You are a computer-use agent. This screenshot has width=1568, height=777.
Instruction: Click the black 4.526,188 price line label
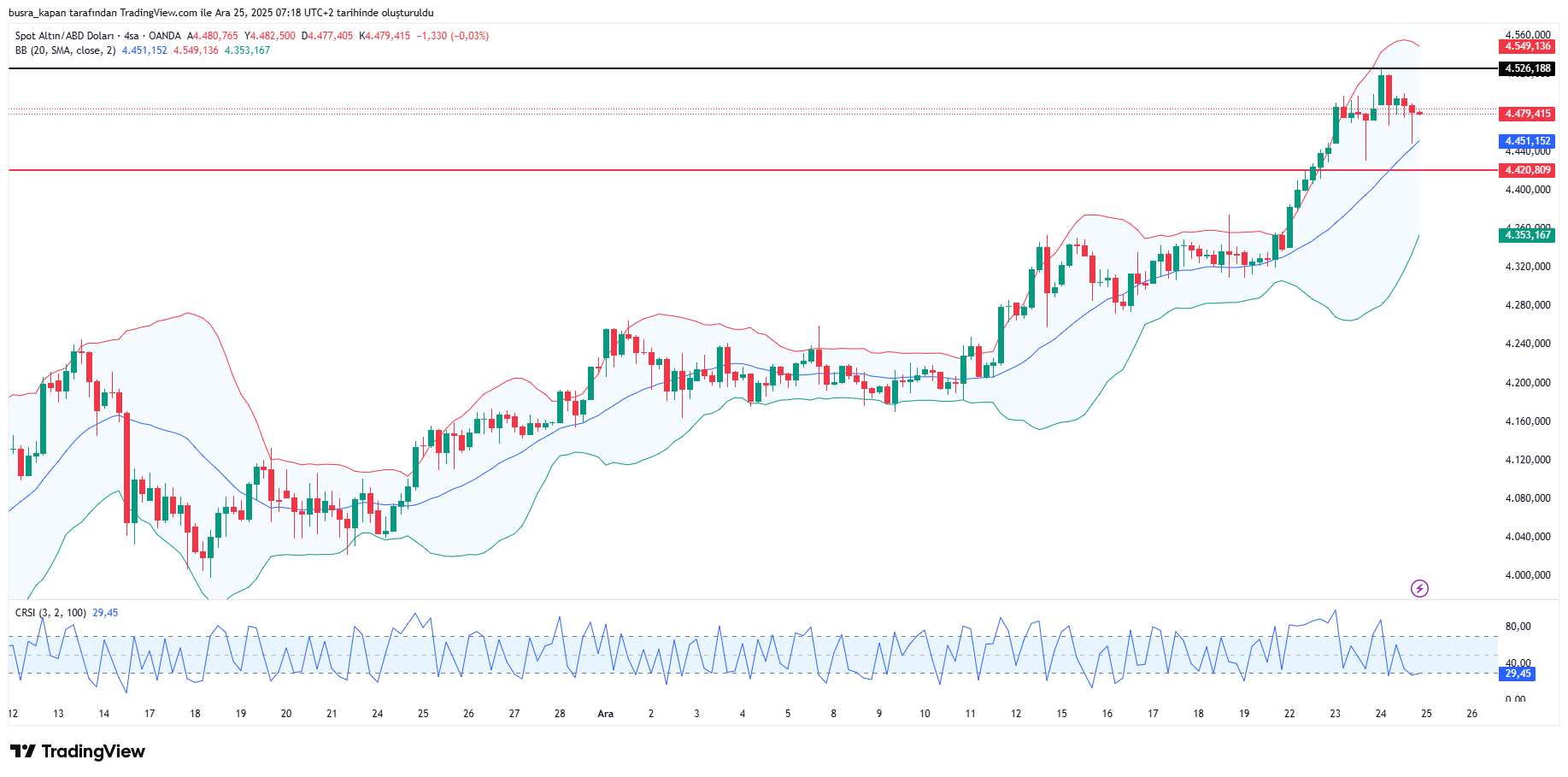[1527, 68]
